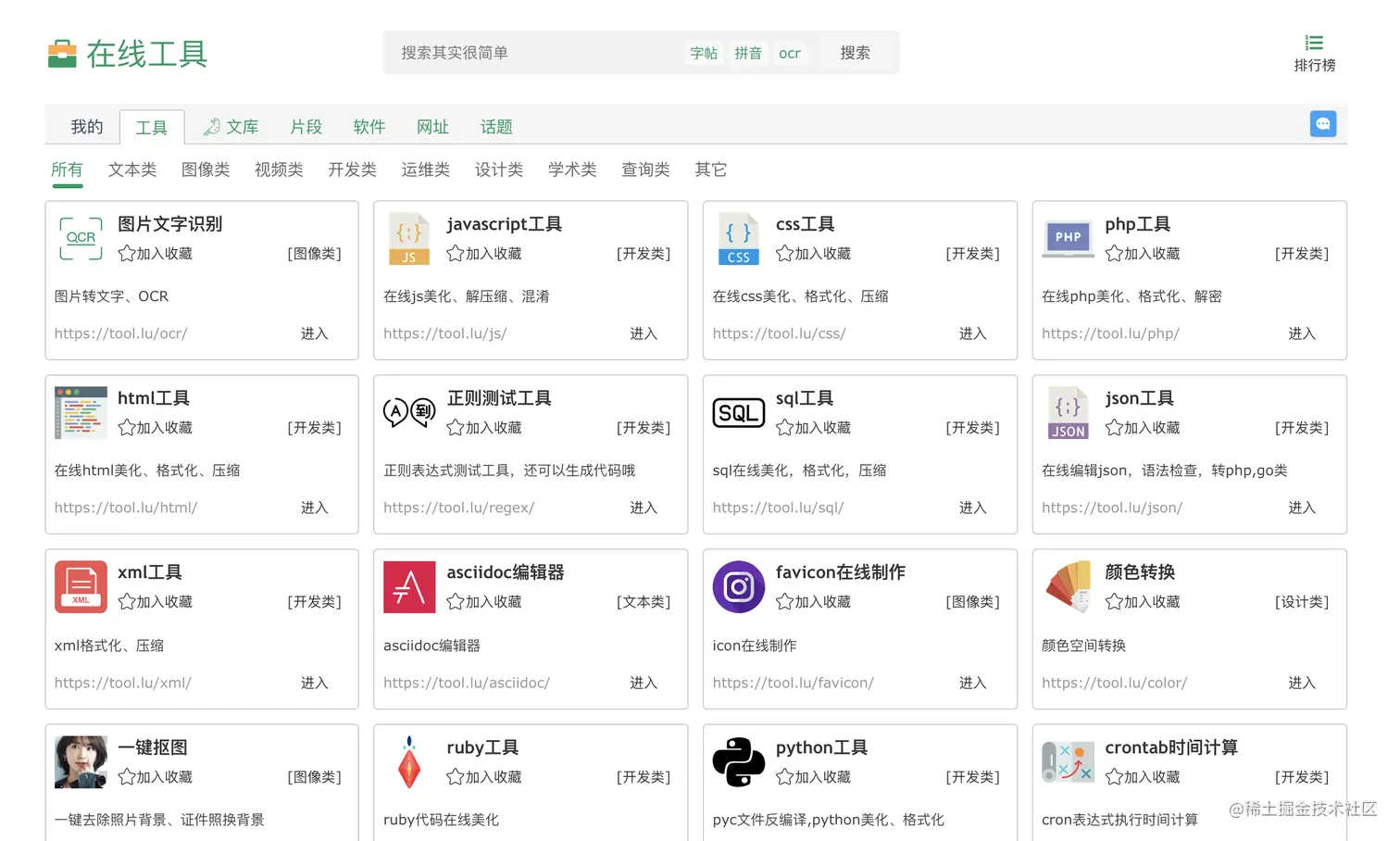Click 进入 on the 图片文字识别 card
Screen dimensions: 1400x841
pyautogui.click(x=315, y=333)
